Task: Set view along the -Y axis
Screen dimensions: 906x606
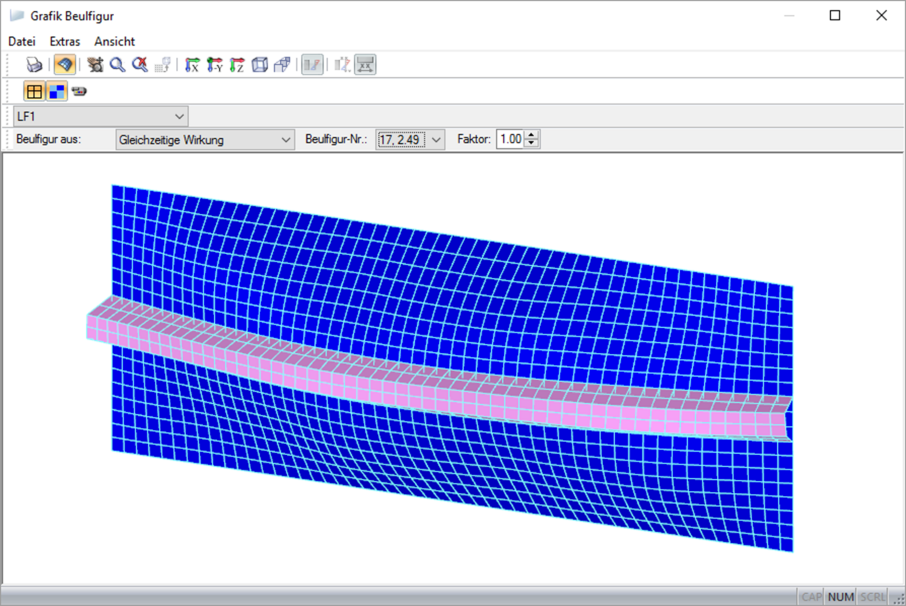Action: pyautogui.click(x=214, y=65)
